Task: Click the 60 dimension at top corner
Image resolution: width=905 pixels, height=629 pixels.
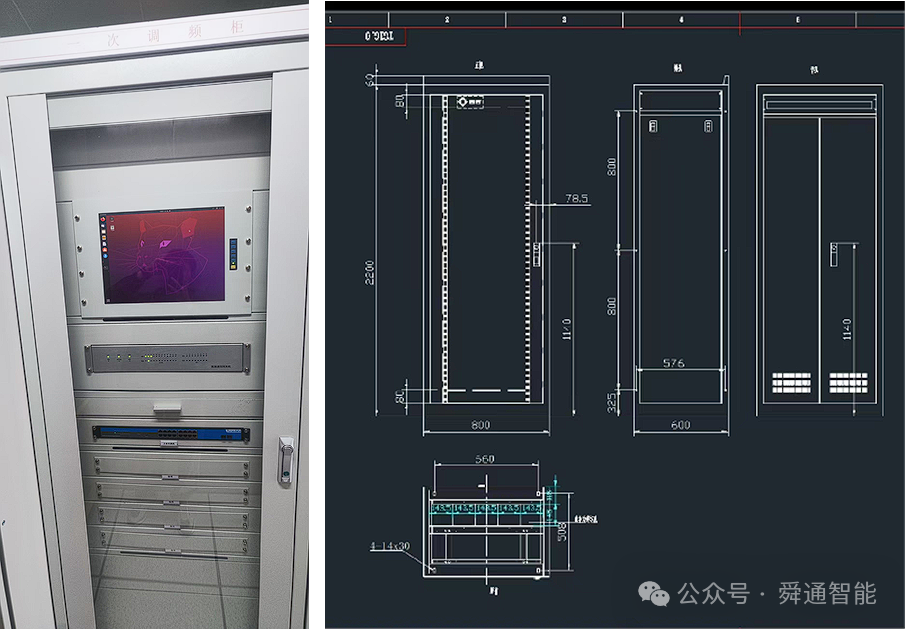Action: point(369,80)
